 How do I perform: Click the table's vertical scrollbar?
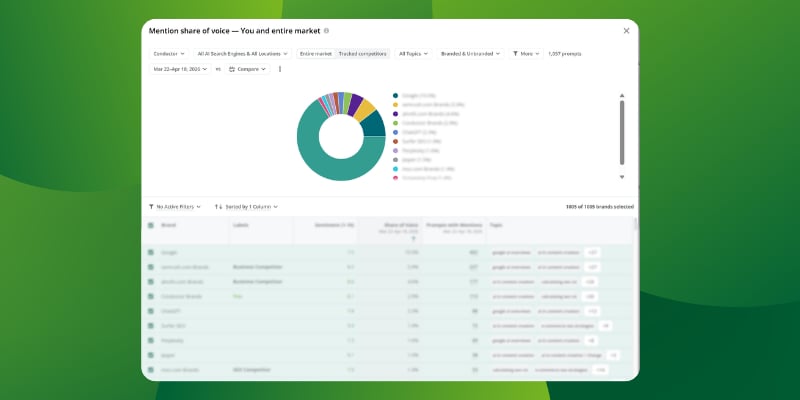coord(635,224)
